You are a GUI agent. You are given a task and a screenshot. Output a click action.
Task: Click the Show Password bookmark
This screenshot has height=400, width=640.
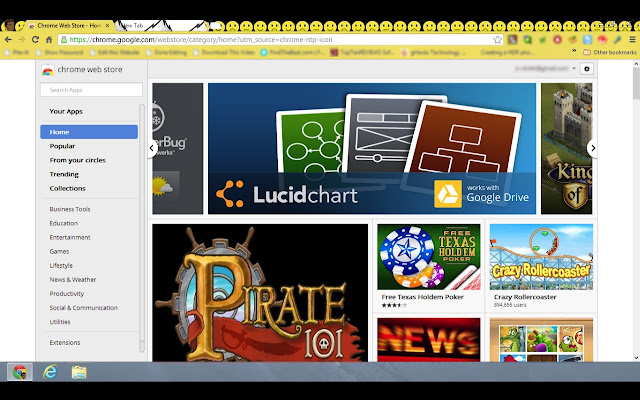60,52
